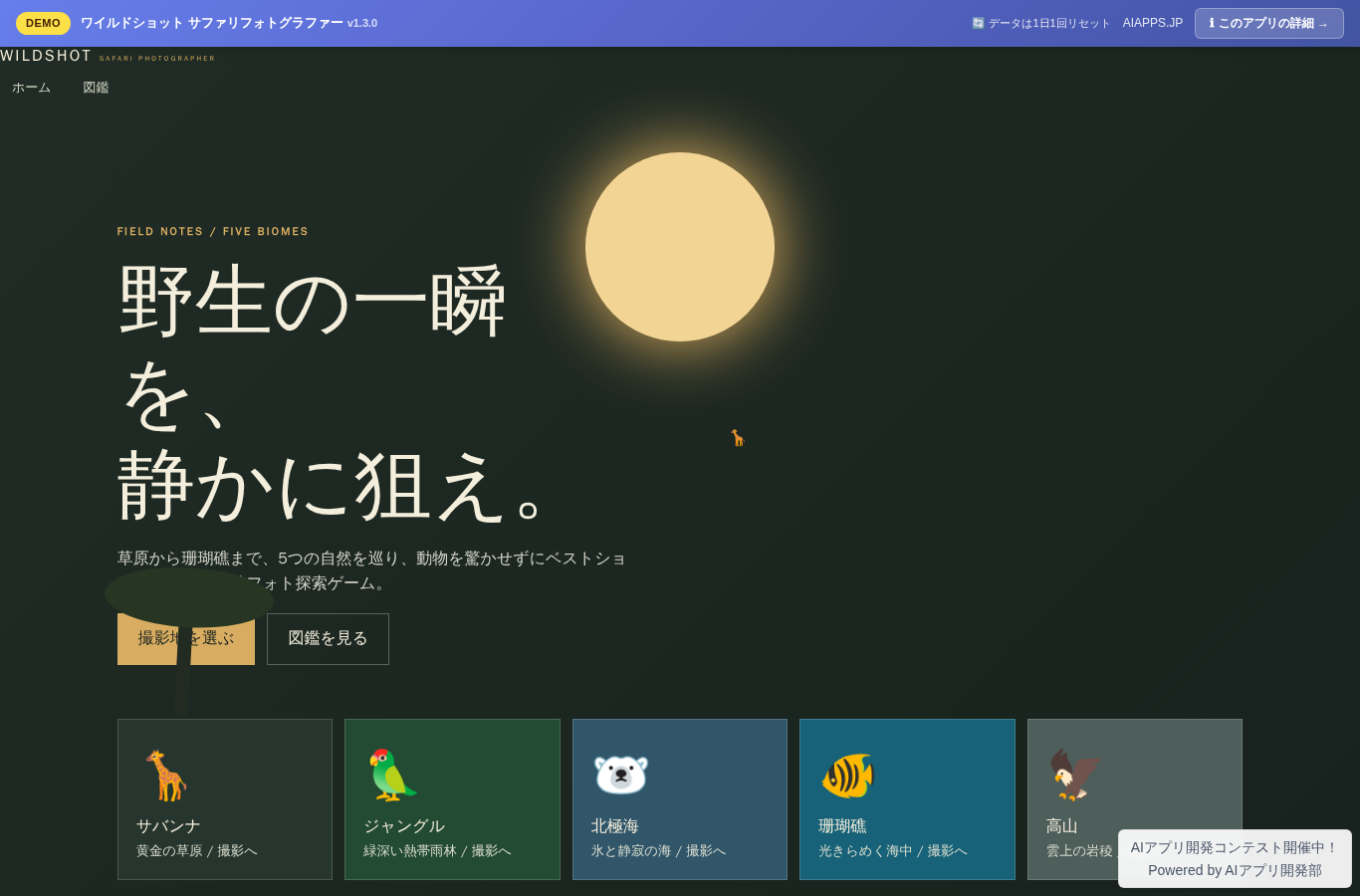Select the サバンナ biome card title
Viewport: 1360px width, 896px height.
(x=168, y=826)
